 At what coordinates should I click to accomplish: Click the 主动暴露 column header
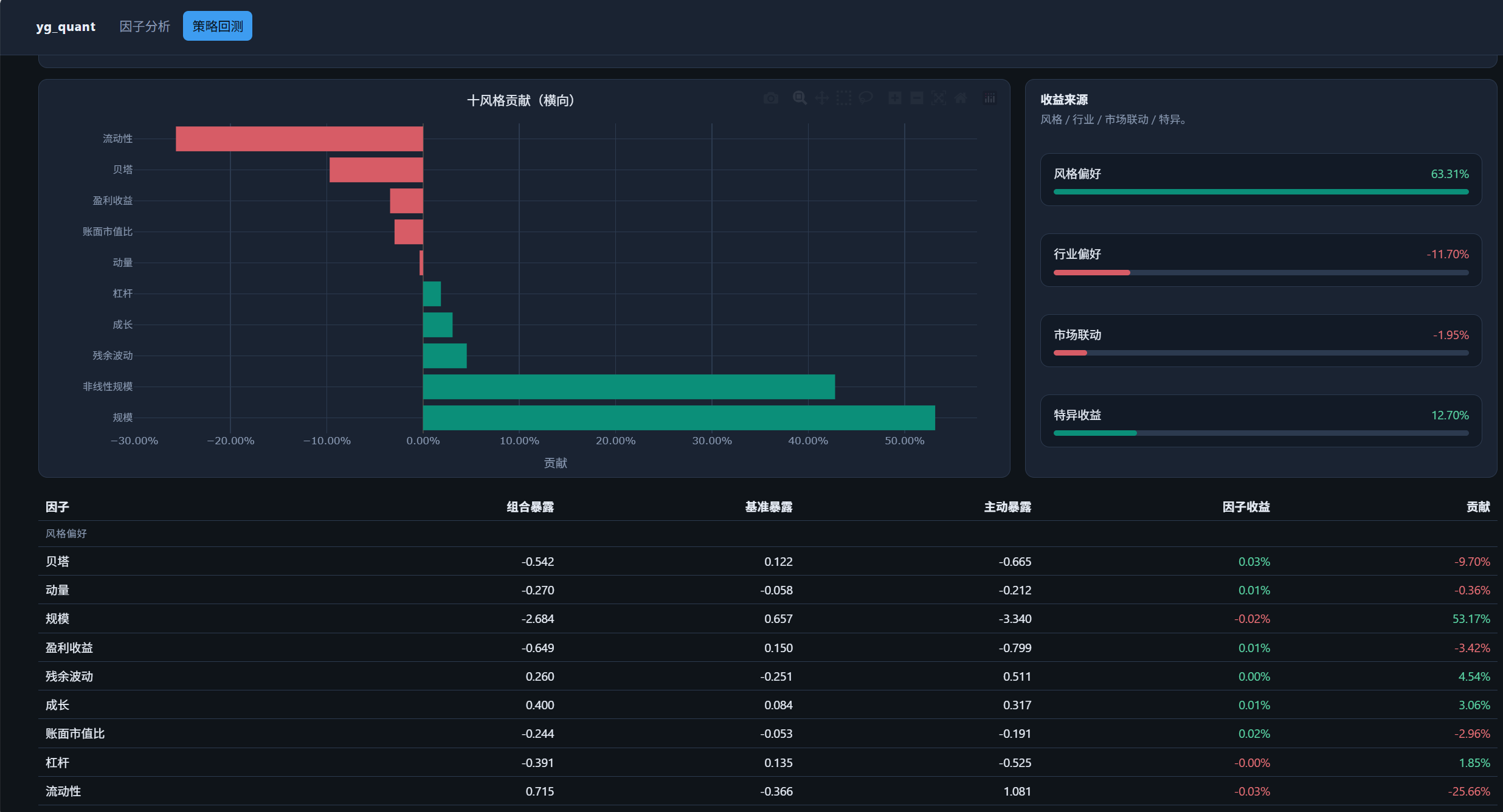[1007, 507]
